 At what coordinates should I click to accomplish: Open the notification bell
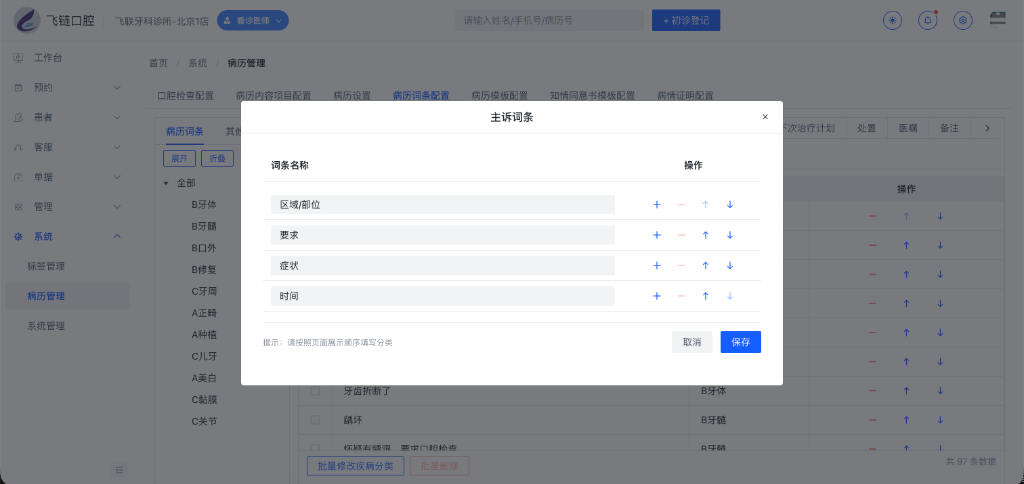pyautogui.click(x=927, y=20)
